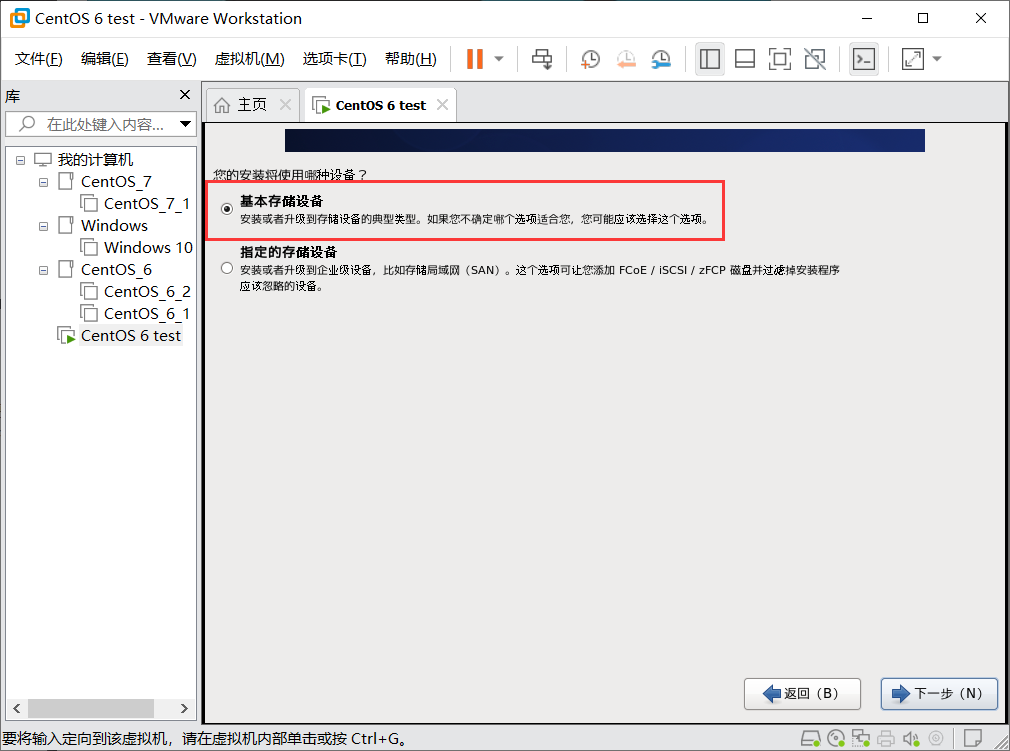Click the network adapter status icon

tap(861, 738)
